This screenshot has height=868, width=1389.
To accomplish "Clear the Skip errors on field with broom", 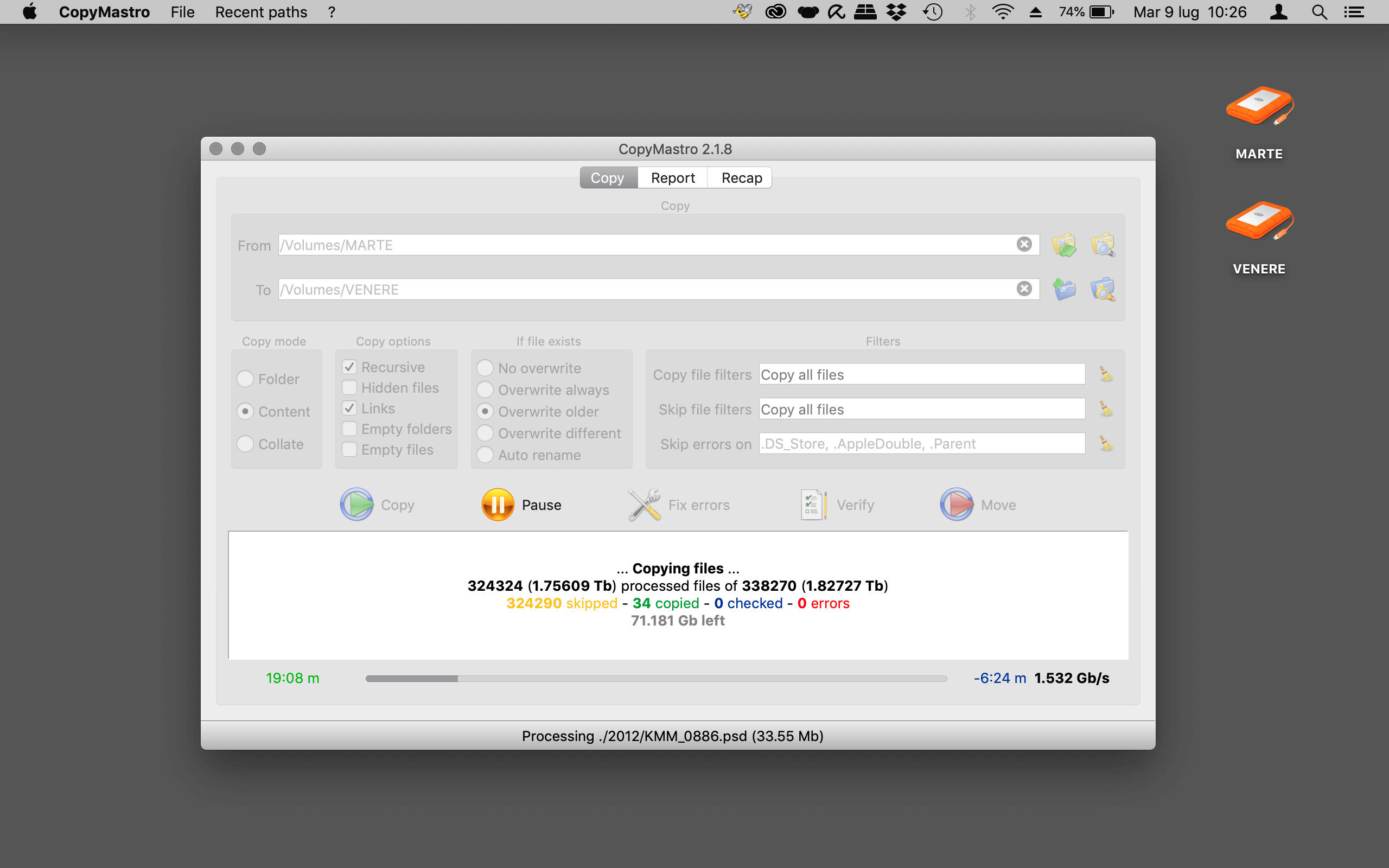I will click(1105, 443).
